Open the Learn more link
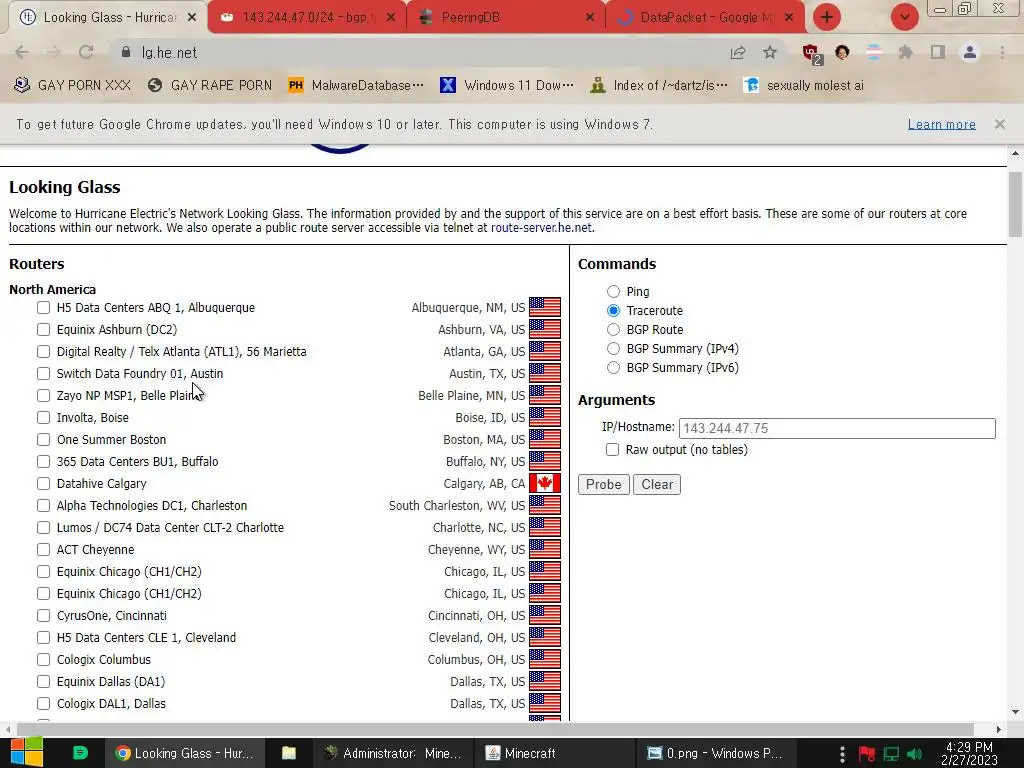 point(941,124)
